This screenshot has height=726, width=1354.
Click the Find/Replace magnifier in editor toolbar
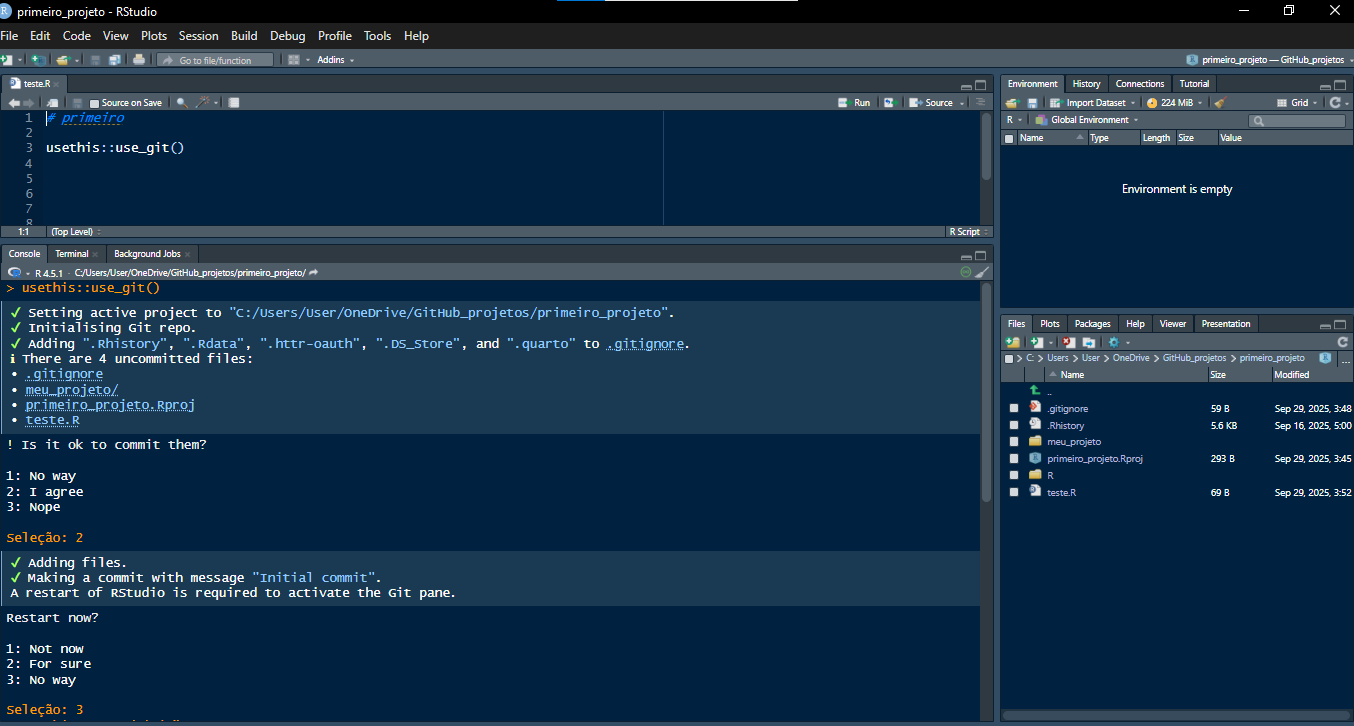[x=182, y=103]
